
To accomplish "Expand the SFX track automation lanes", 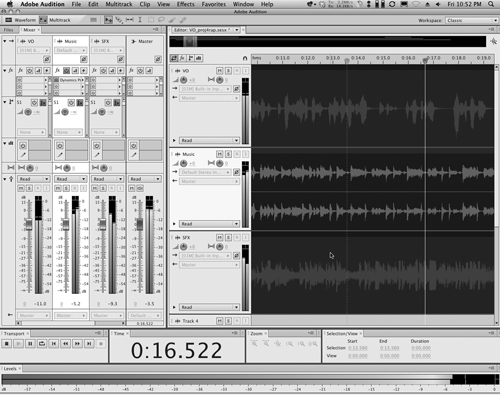I will point(174,307).
